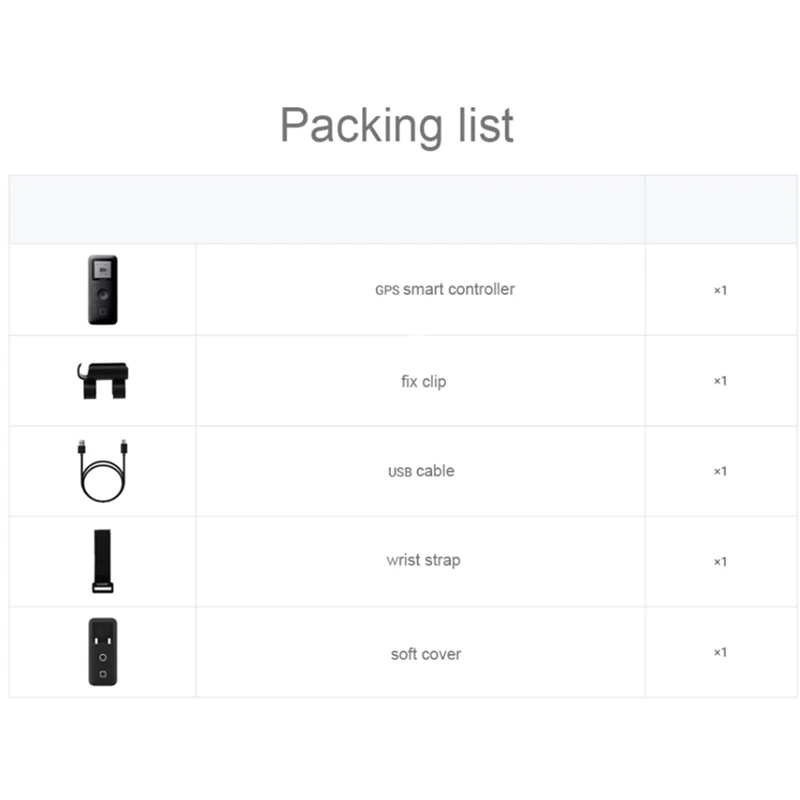Click the ×1 quantity for USB cable
800x800 pixels.
(719, 471)
